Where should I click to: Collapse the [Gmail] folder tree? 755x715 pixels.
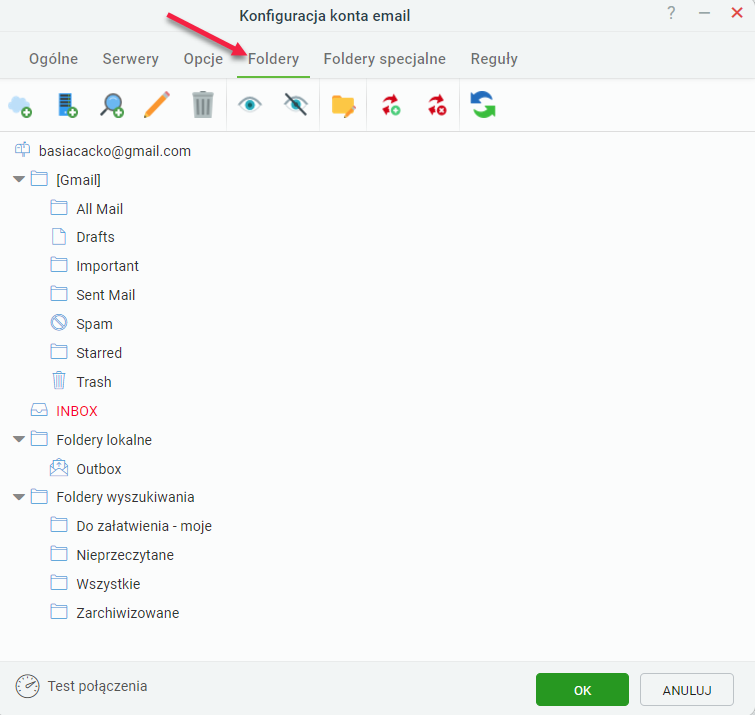pyautogui.click(x=19, y=179)
